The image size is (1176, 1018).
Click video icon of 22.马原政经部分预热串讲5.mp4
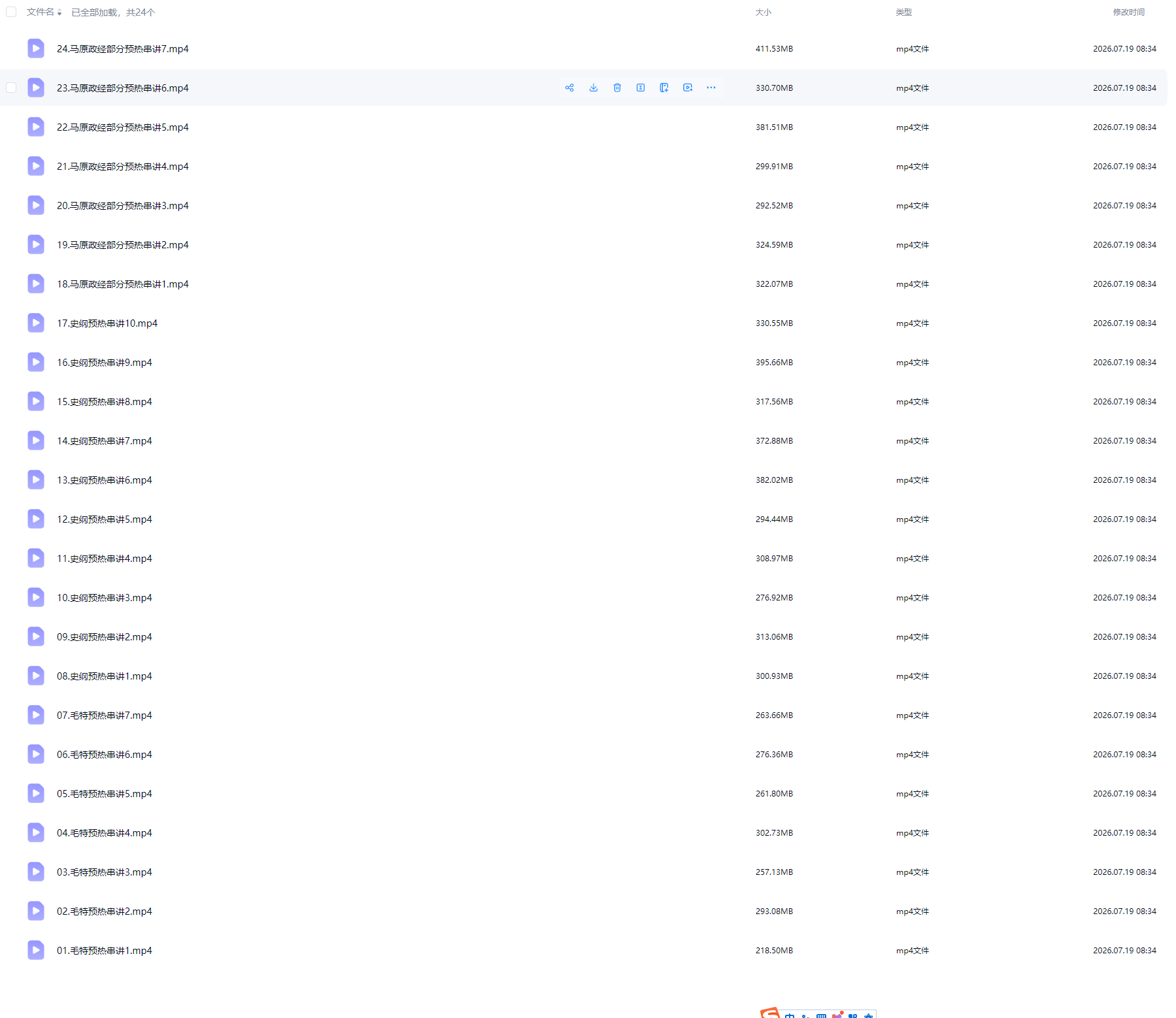pyautogui.click(x=36, y=127)
